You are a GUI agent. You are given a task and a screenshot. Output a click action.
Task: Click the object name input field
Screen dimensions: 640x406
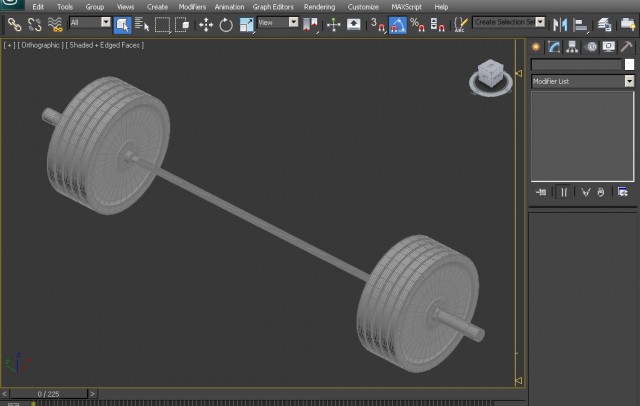pyautogui.click(x=576, y=64)
